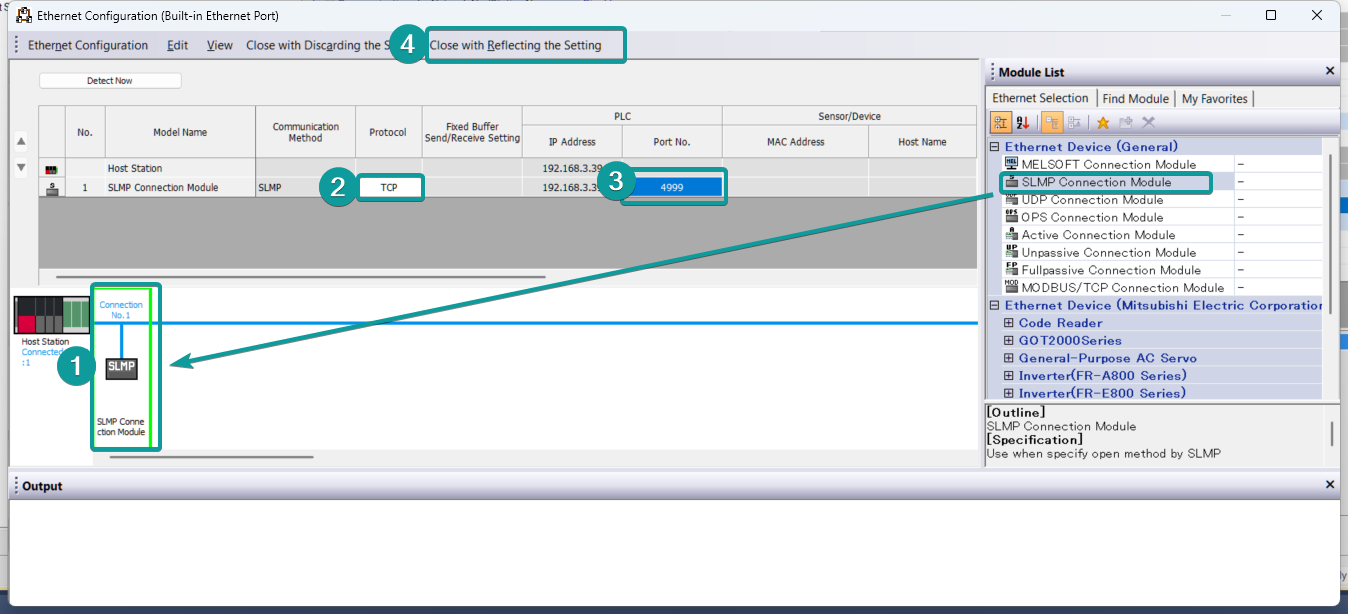Image resolution: width=1348 pixels, height=614 pixels.
Task: Click the Host Station PLC graphic in the diagram
Action: click(x=52, y=315)
